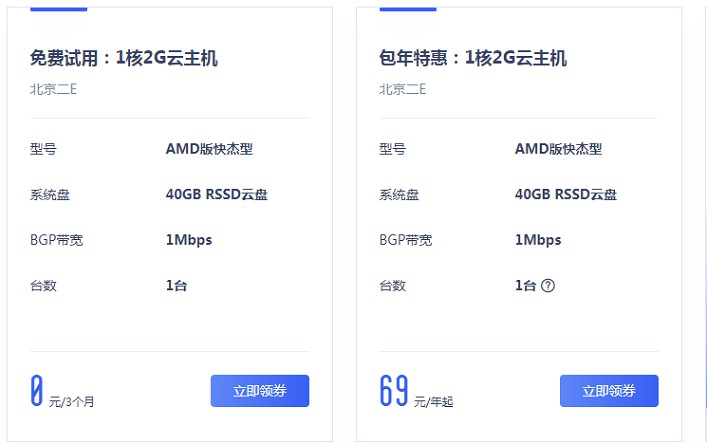Click 40GB RSSD云盘 in the 包年特惠 card

tap(565, 195)
